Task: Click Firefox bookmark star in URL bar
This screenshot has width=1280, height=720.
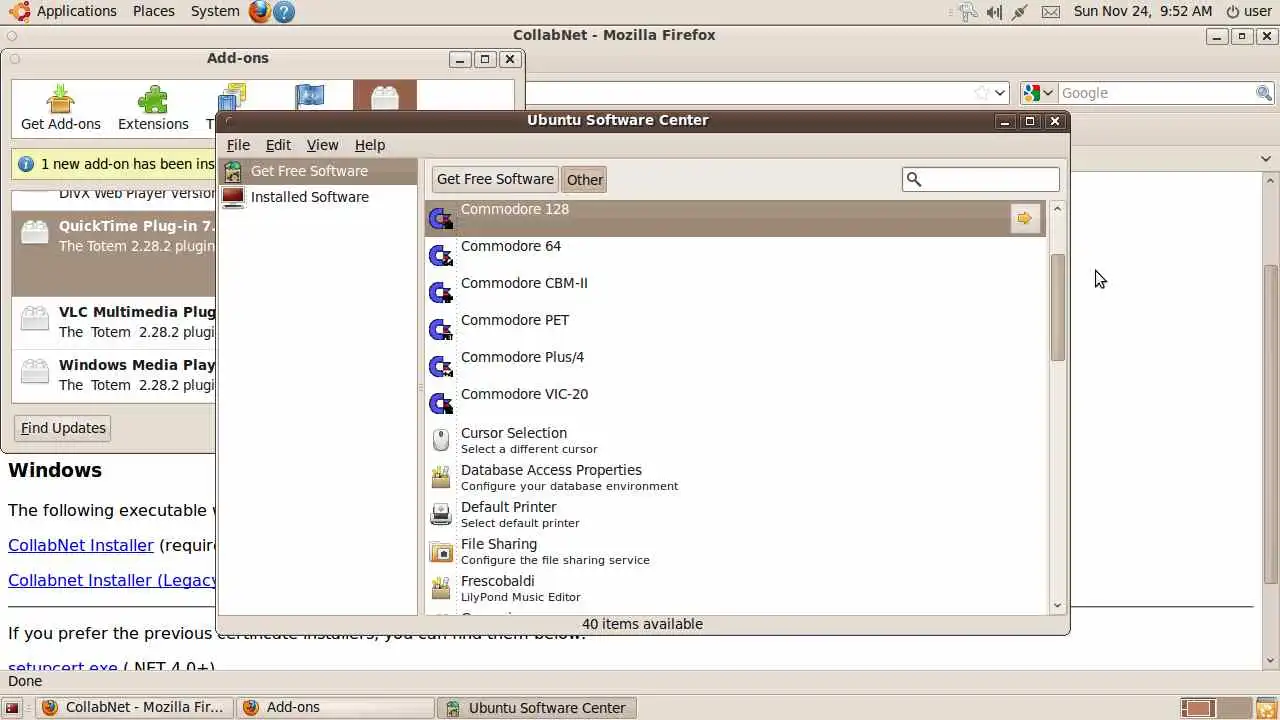Action: pyautogui.click(x=982, y=93)
